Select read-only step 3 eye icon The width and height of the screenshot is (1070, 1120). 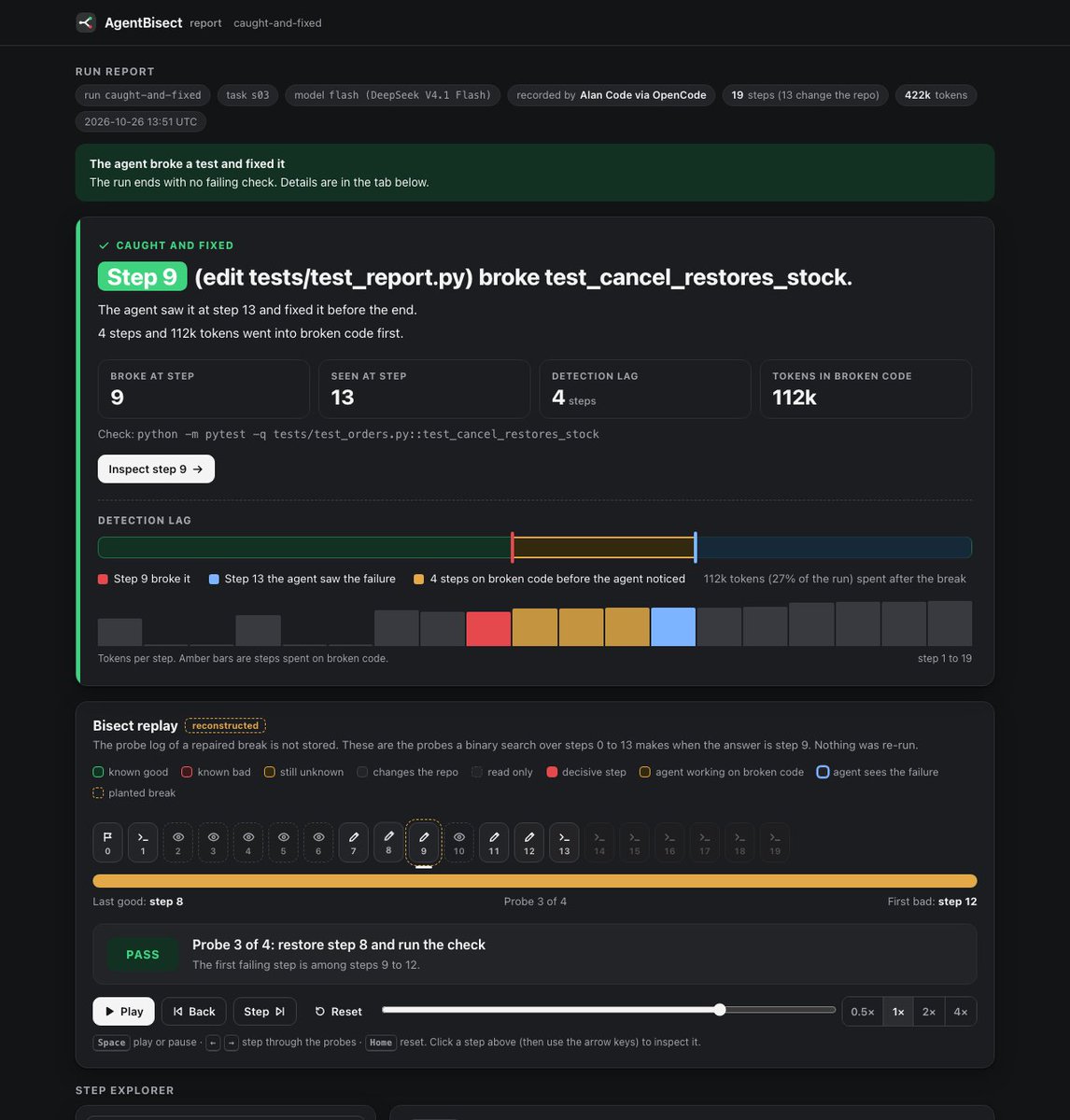(x=213, y=842)
